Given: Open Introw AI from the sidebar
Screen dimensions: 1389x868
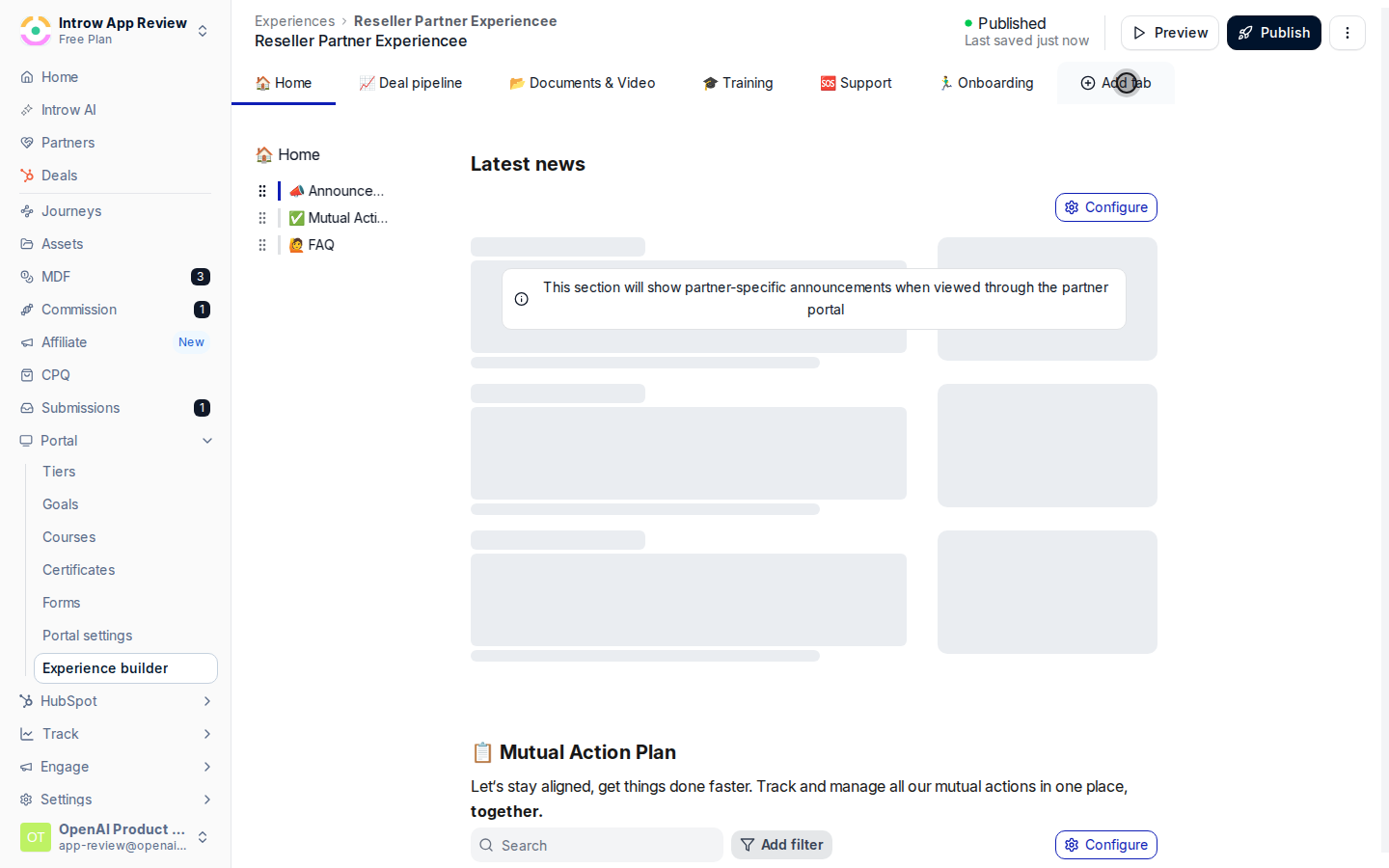Looking at the screenshot, I should [68, 110].
